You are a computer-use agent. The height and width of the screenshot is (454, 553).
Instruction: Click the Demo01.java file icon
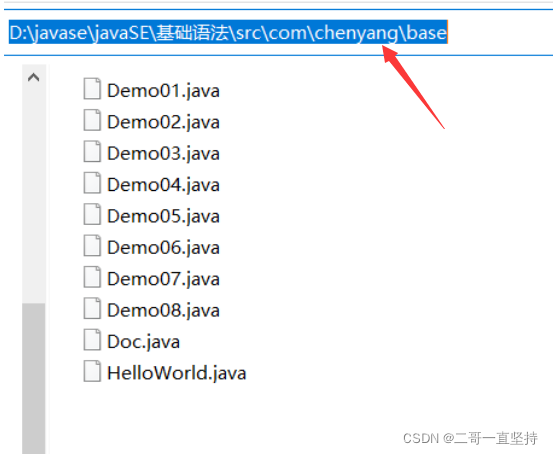pyautogui.click(x=92, y=89)
